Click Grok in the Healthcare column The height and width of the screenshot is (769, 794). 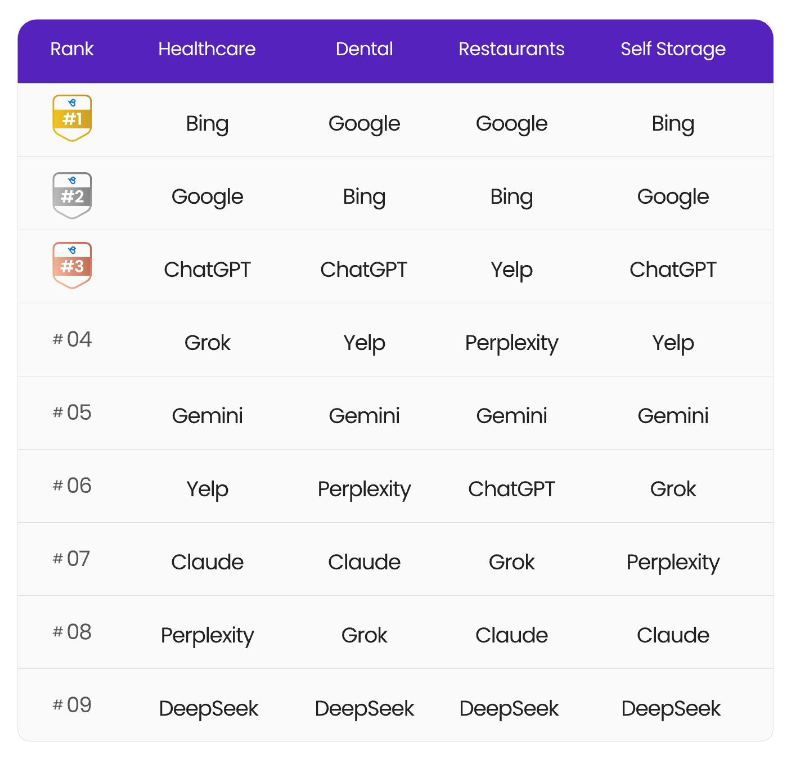(x=207, y=343)
